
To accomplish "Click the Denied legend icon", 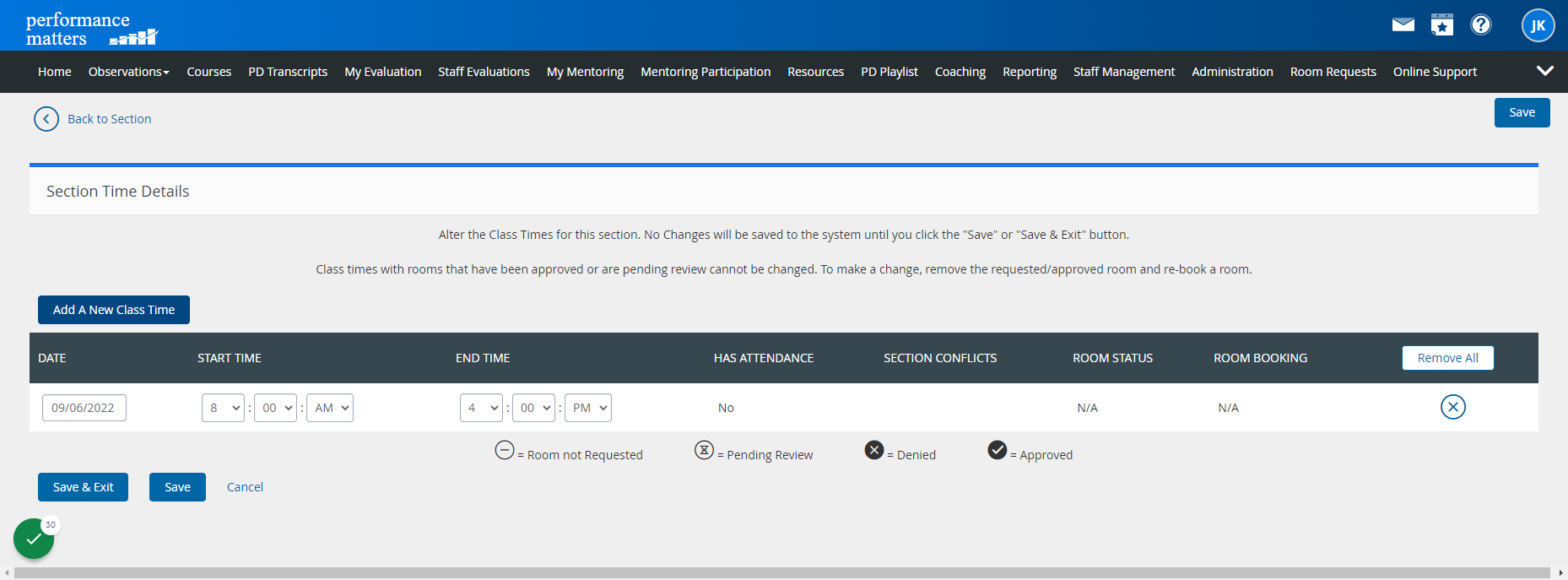I will point(874,450).
